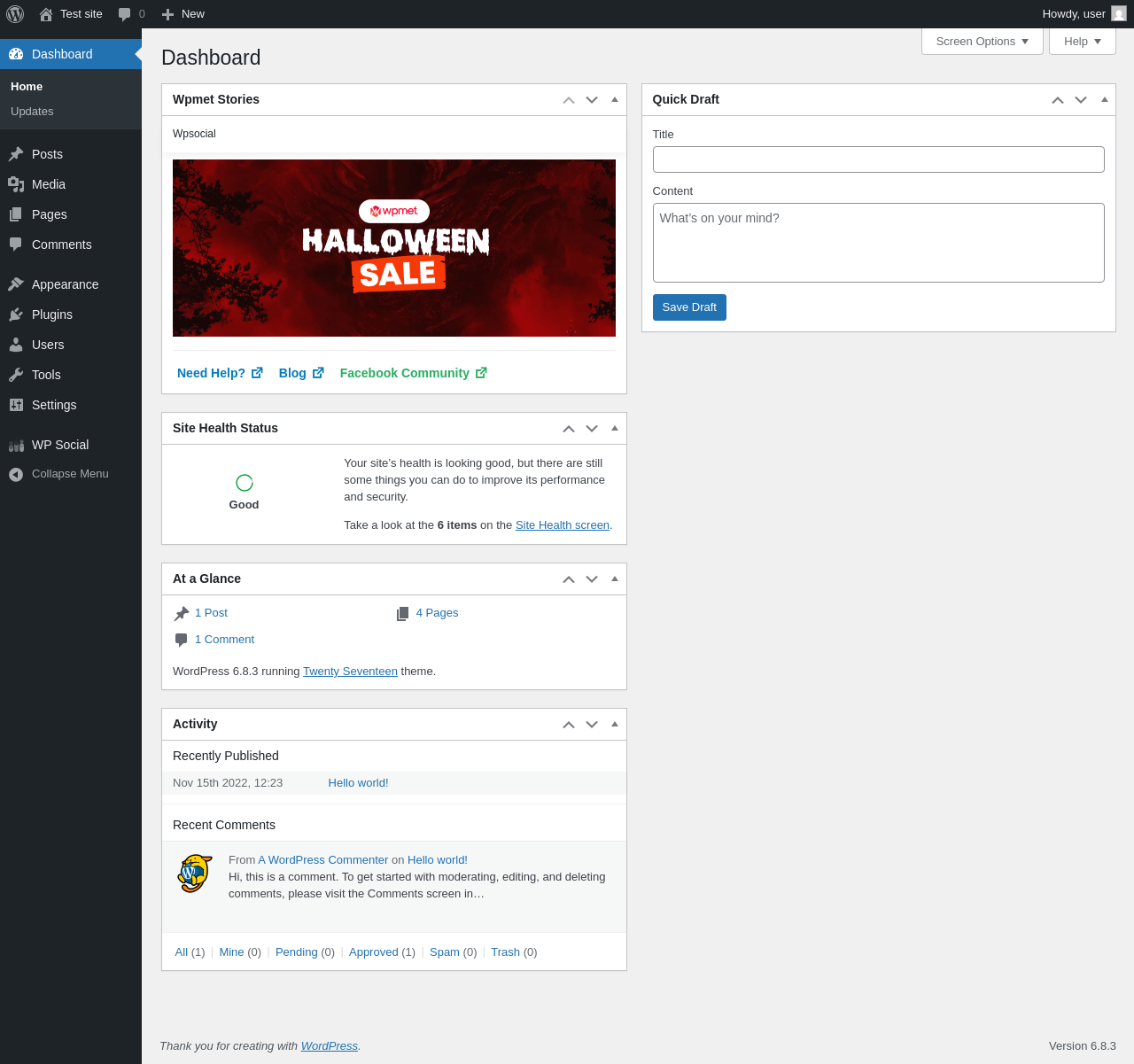Click the plus icon next to New
Image resolution: width=1134 pixels, height=1064 pixels.
point(167,14)
